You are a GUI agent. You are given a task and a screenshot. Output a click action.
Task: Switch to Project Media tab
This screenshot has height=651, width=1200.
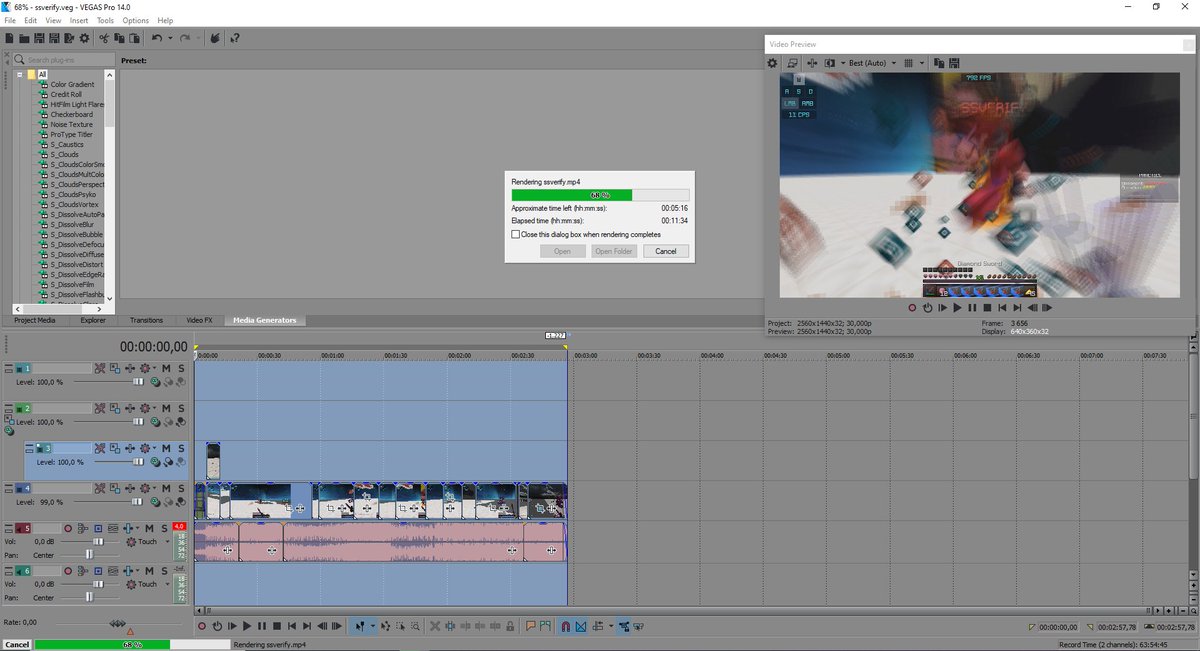[x=35, y=320]
